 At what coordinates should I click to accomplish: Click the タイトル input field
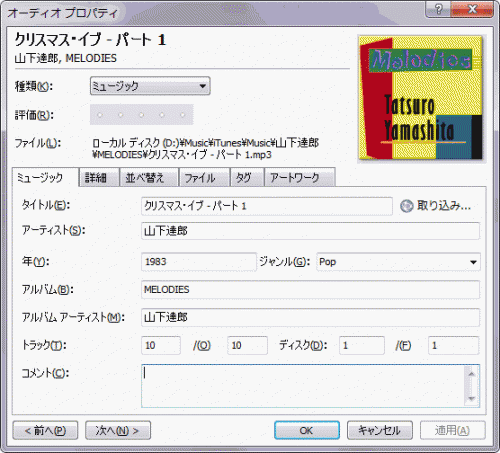coord(267,206)
